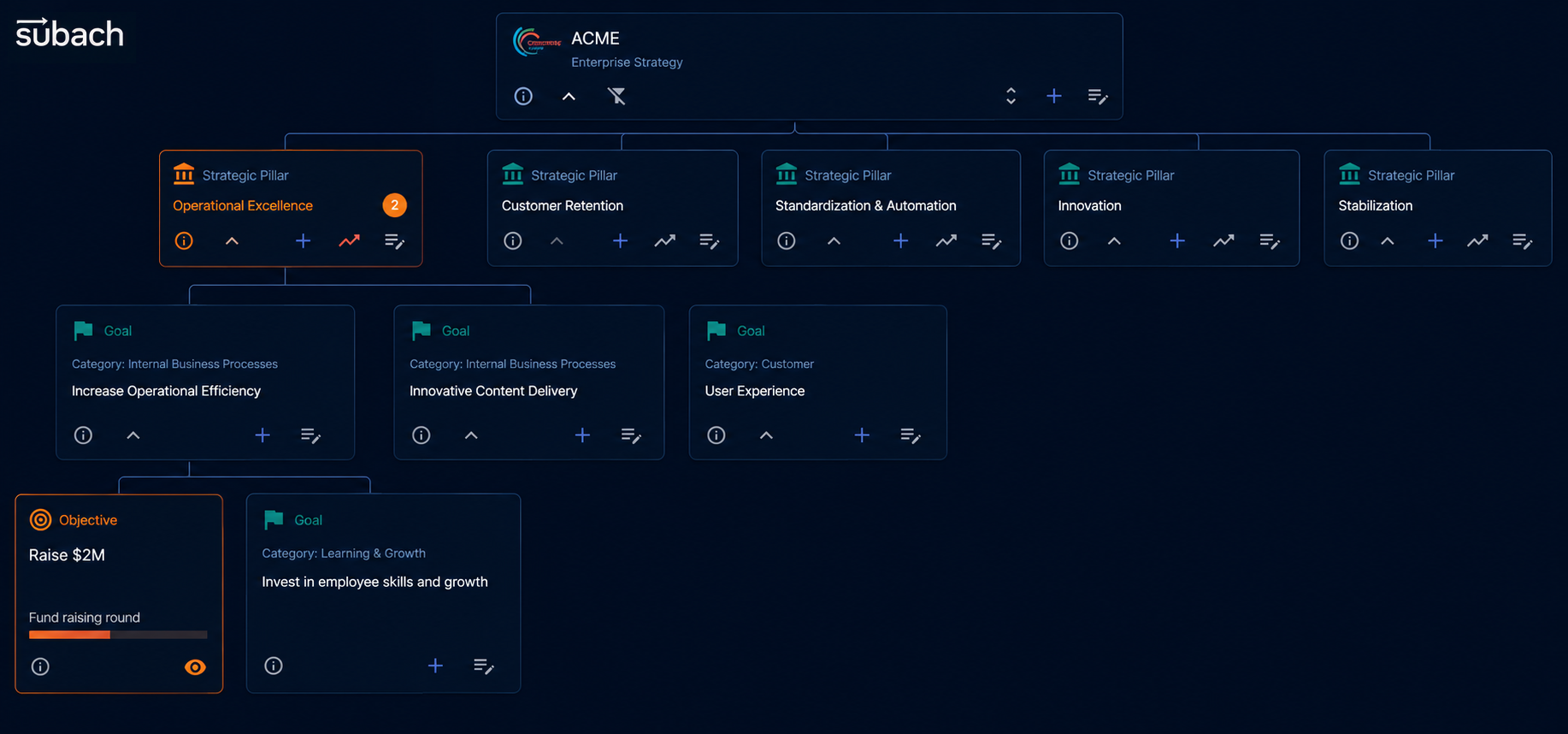Collapse the User Experience goal
The width and height of the screenshot is (1568, 734).
[x=766, y=435]
